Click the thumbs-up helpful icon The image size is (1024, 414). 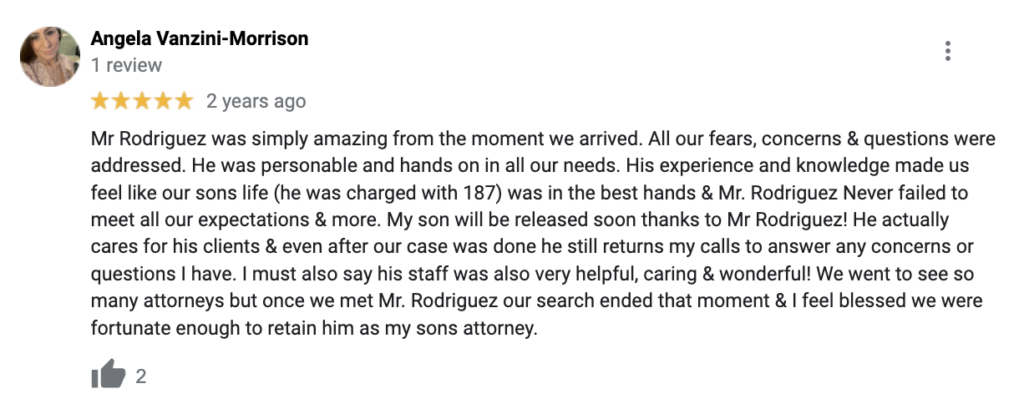(x=108, y=376)
